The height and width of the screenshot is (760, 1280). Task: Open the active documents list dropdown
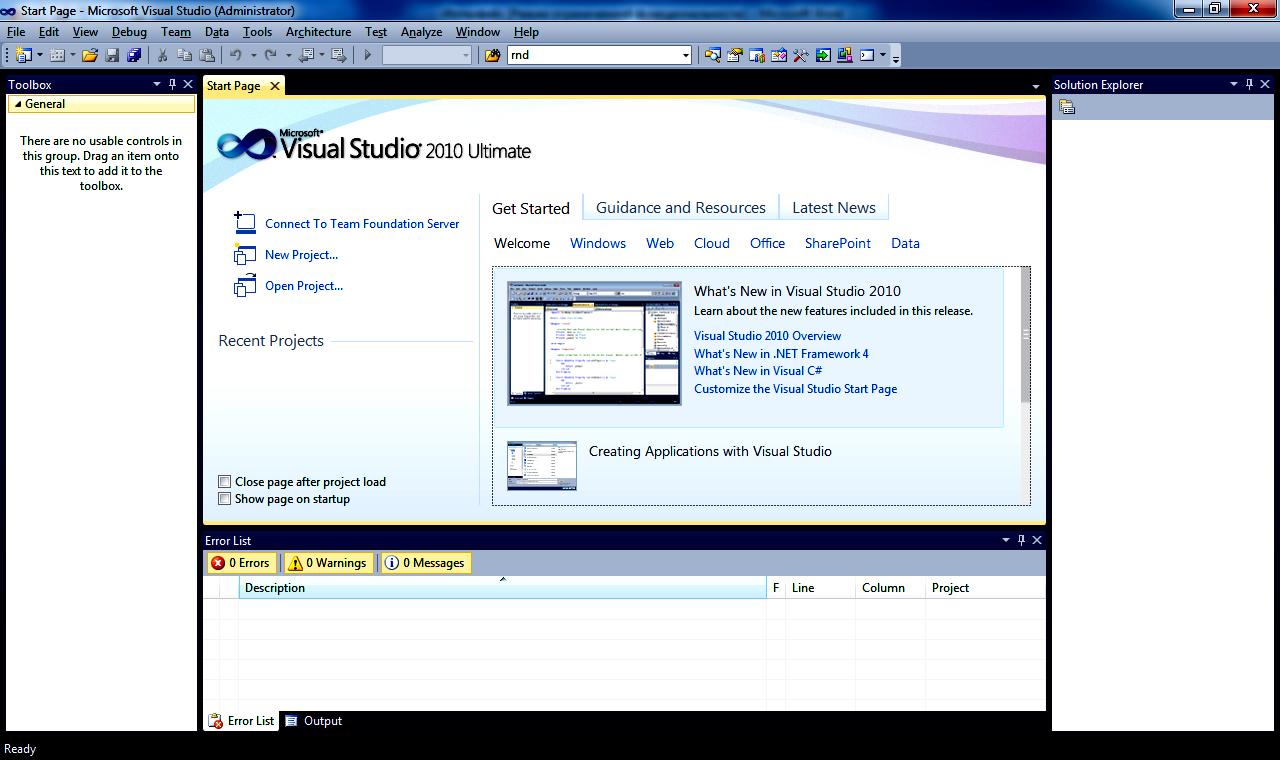[x=1035, y=87]
